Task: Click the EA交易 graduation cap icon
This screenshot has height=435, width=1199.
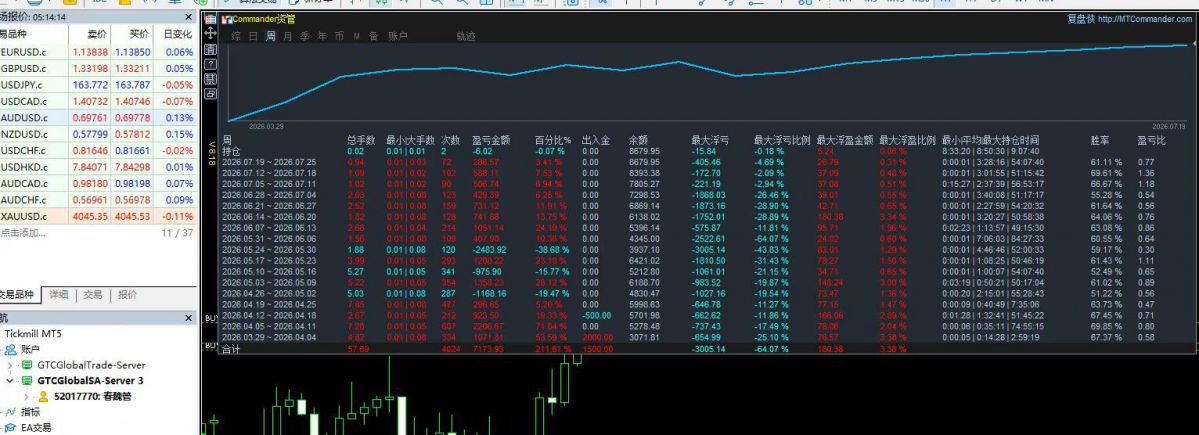Action: point(11,427)
